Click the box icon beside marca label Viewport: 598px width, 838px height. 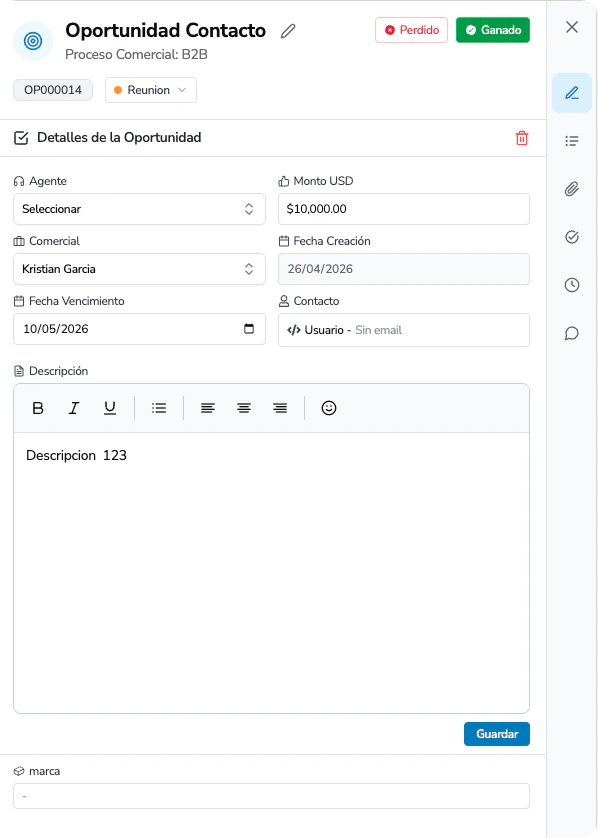(x=19, y=771)
